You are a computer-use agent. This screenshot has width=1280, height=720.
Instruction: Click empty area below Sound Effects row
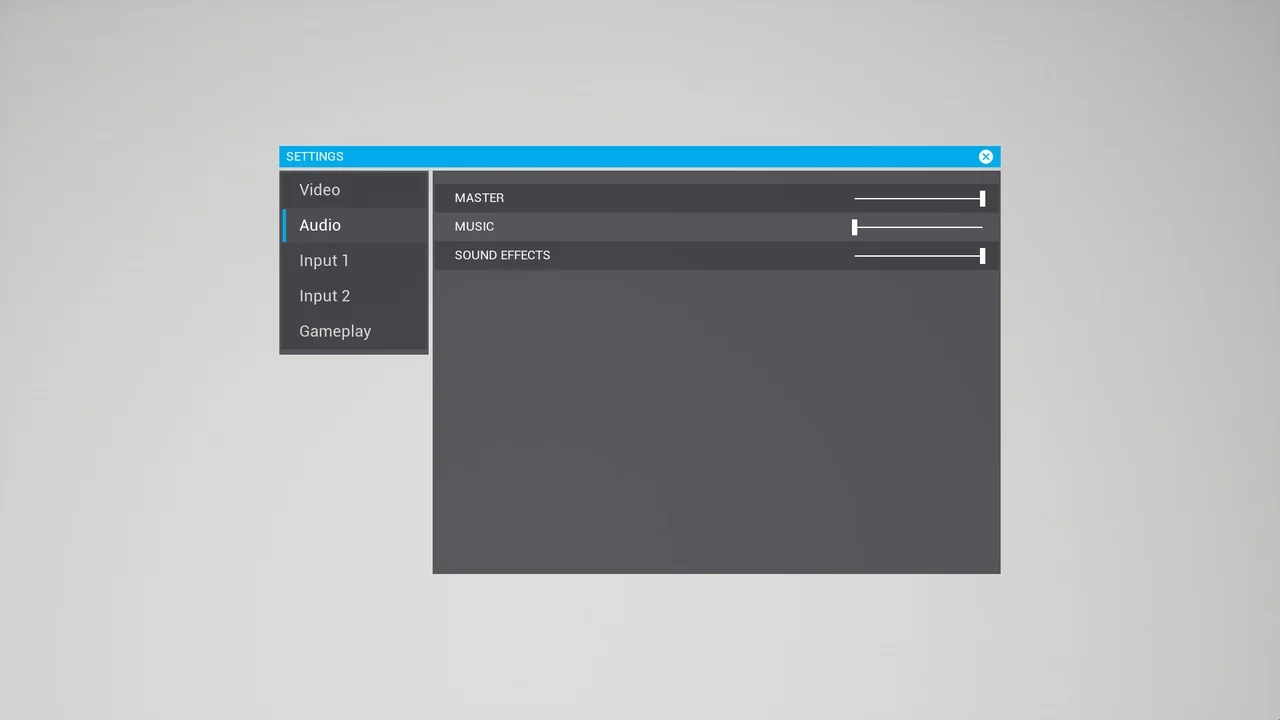pos(716,420)
